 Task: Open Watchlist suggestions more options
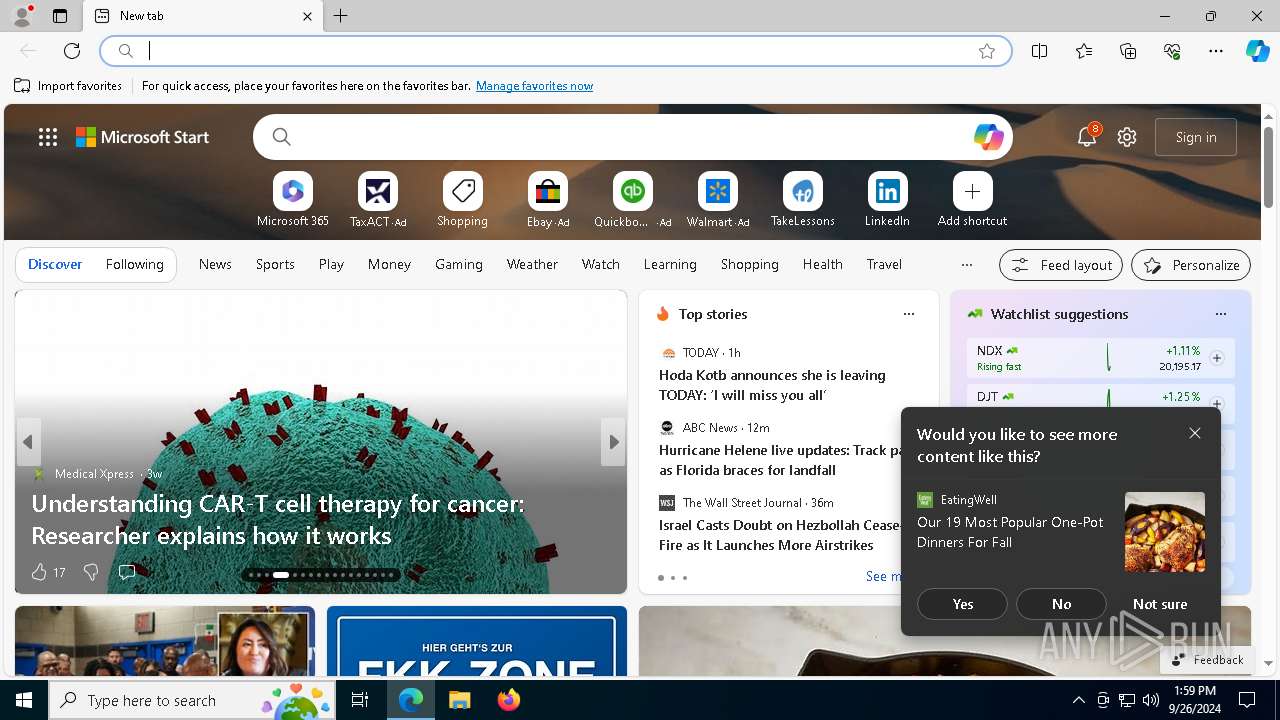[x=1220, y=314]
